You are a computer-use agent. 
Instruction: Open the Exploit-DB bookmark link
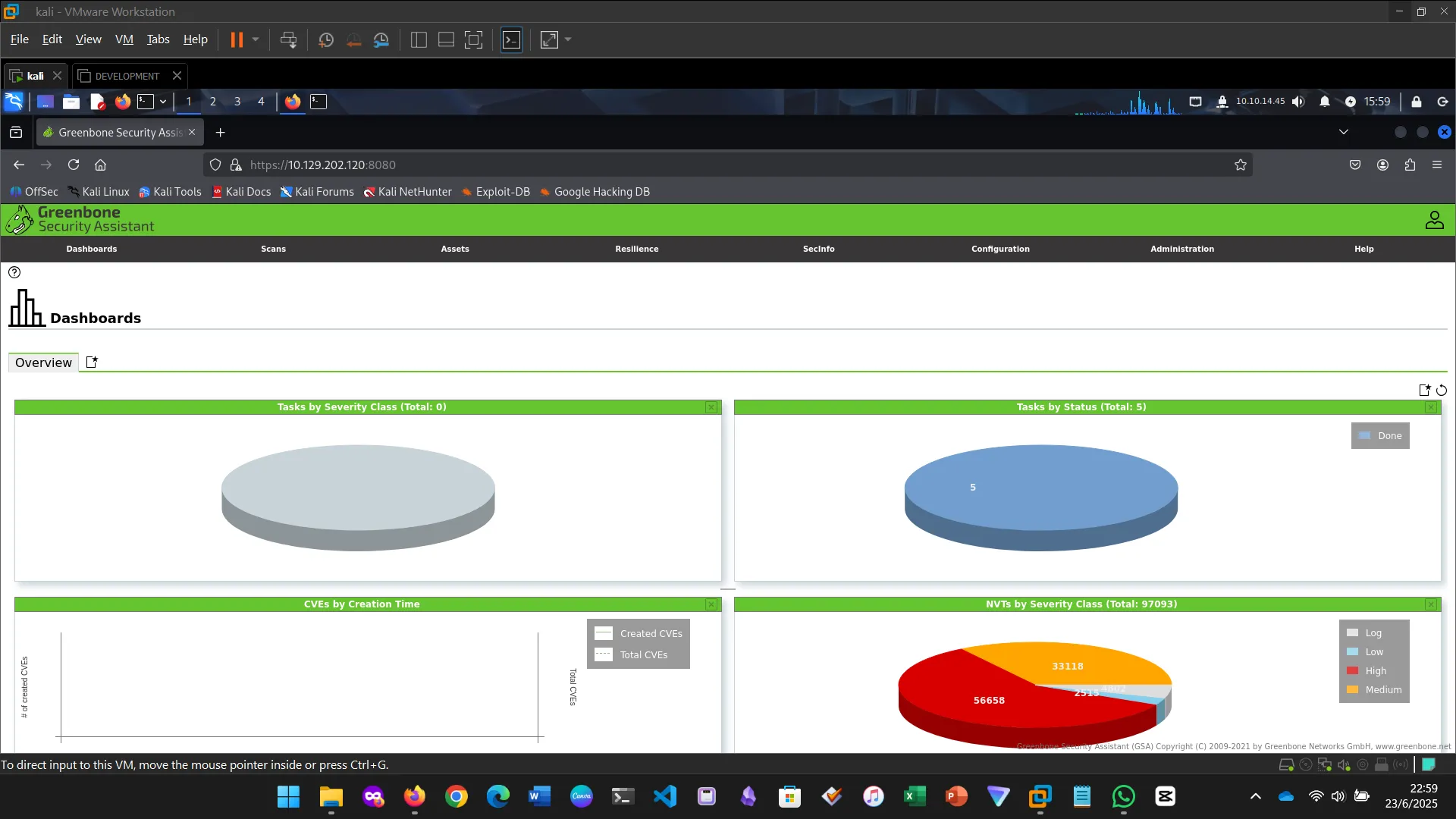[496, 192]
